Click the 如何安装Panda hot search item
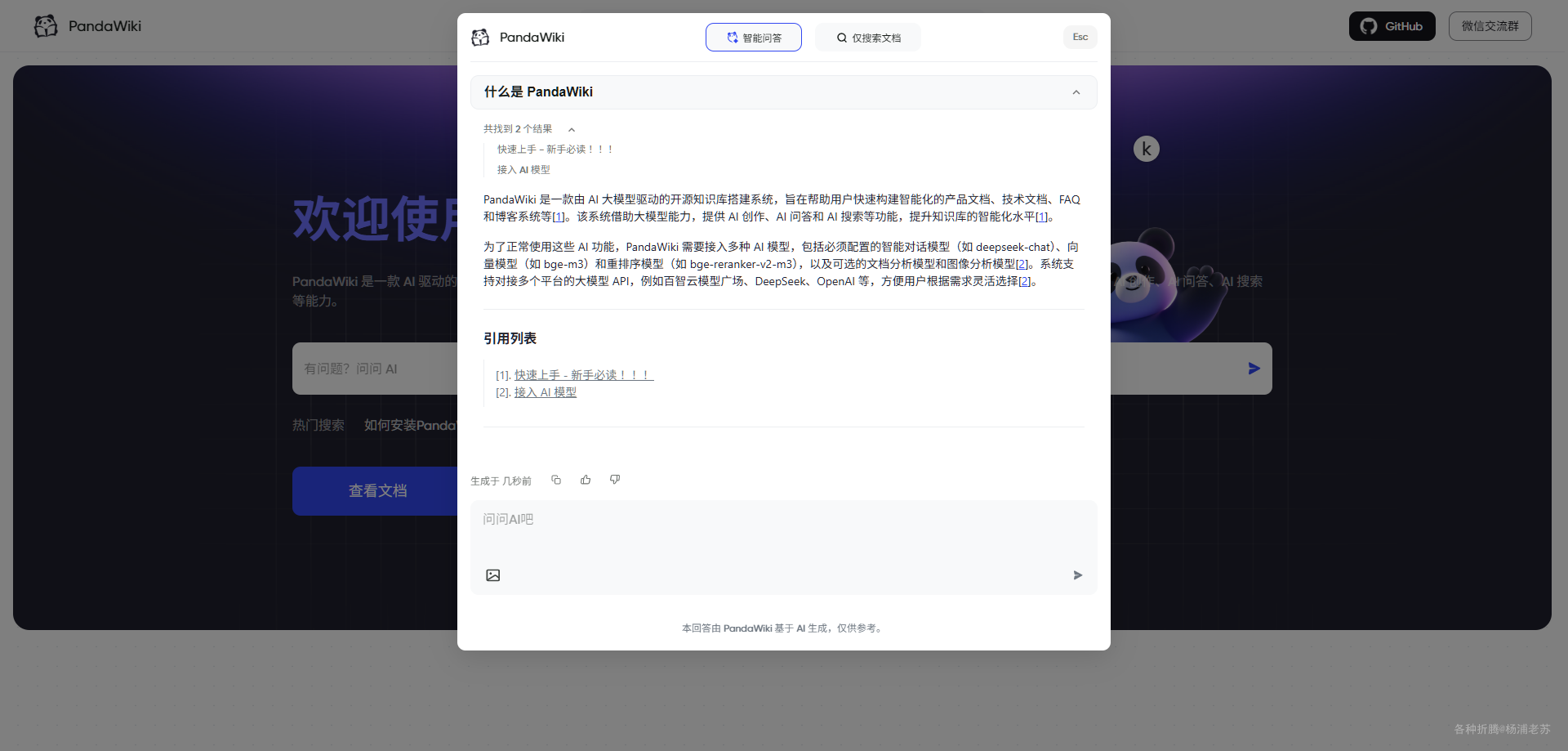The width and height of the screenshot is (1568, 751). tap(410, 425)
